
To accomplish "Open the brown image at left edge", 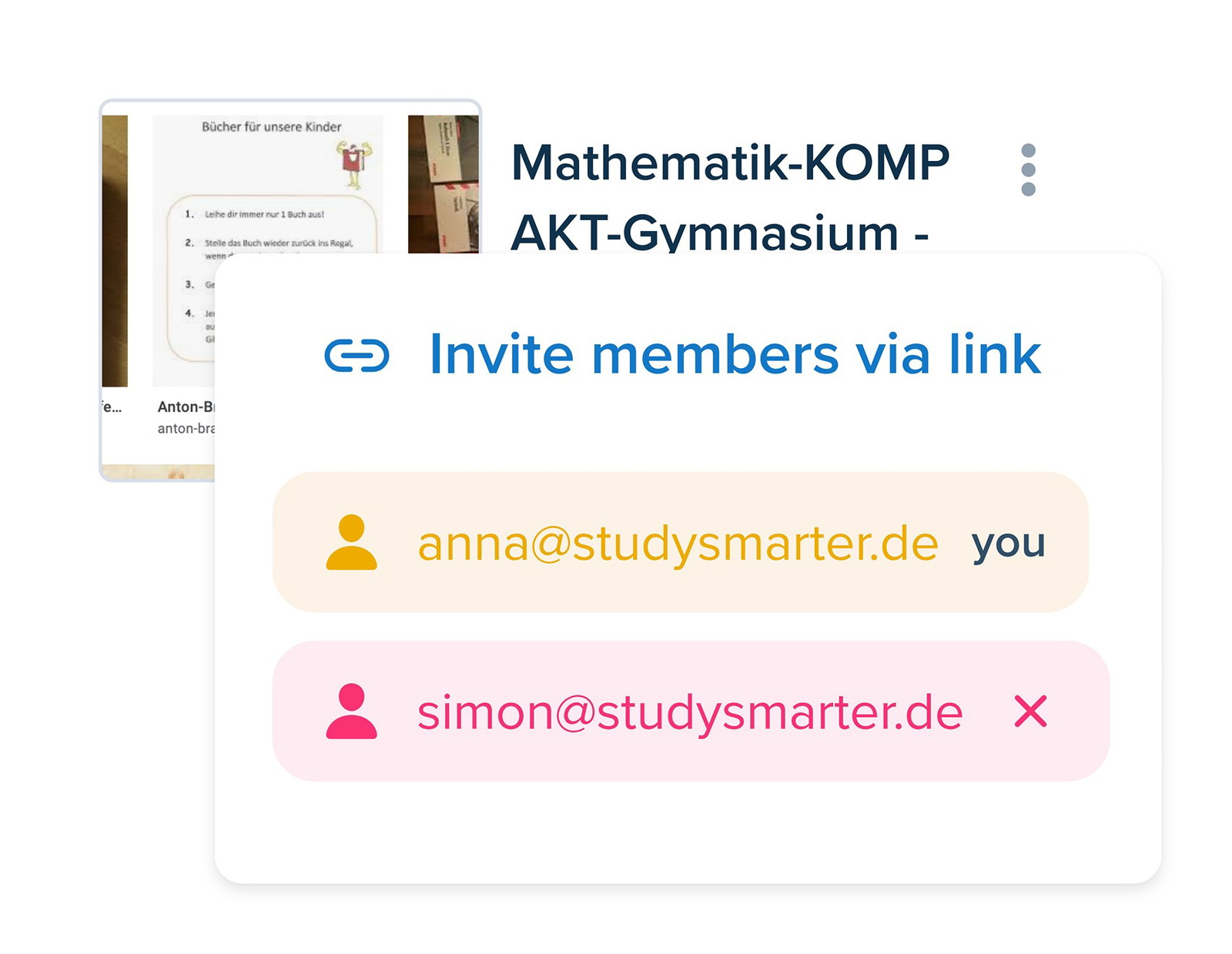I will 115,250.
